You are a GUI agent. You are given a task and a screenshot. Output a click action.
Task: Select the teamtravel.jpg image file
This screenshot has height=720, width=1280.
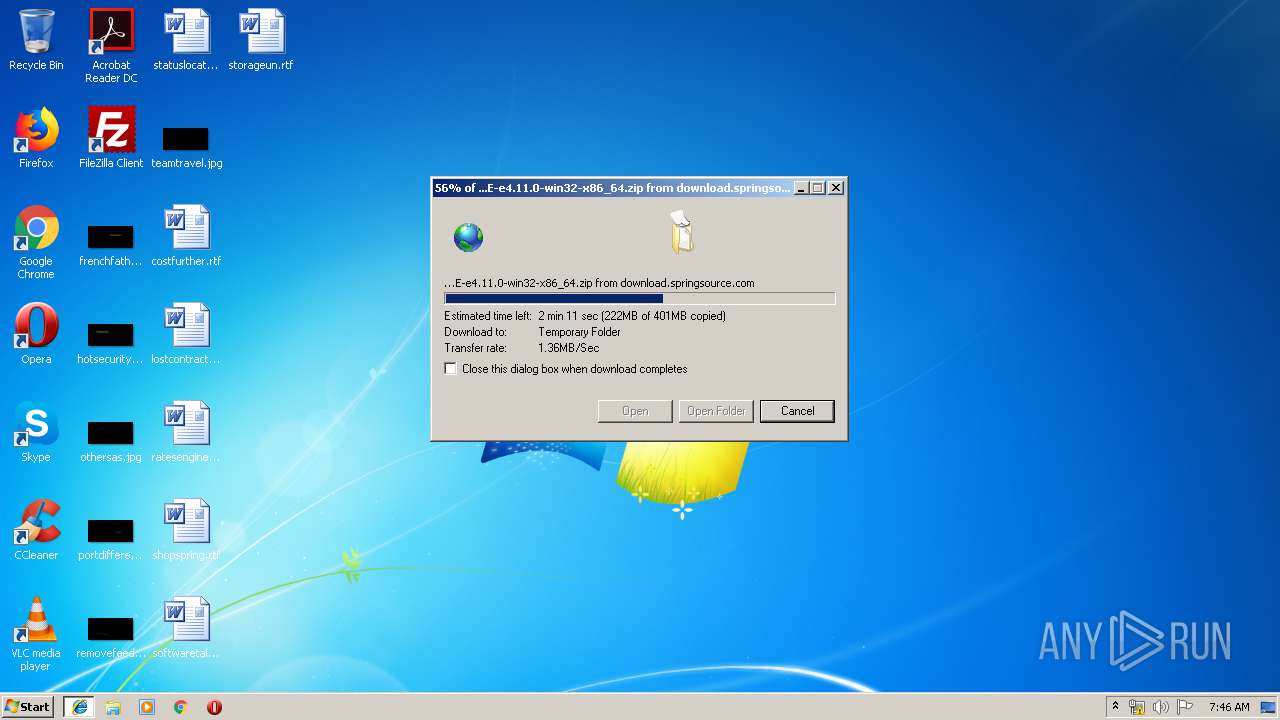click(186, 146)
